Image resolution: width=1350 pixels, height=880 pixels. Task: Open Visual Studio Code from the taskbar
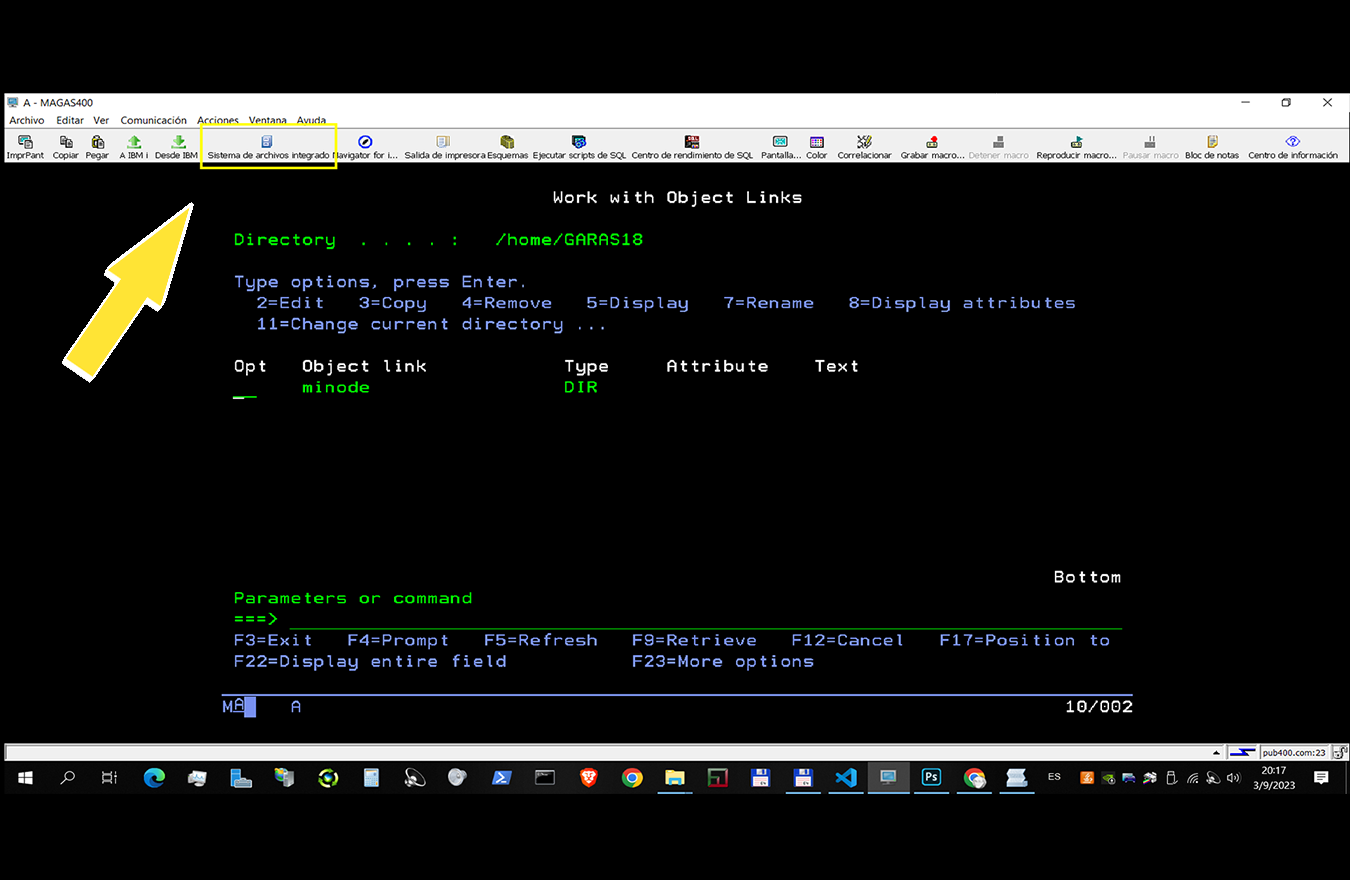tap(846, 777)
